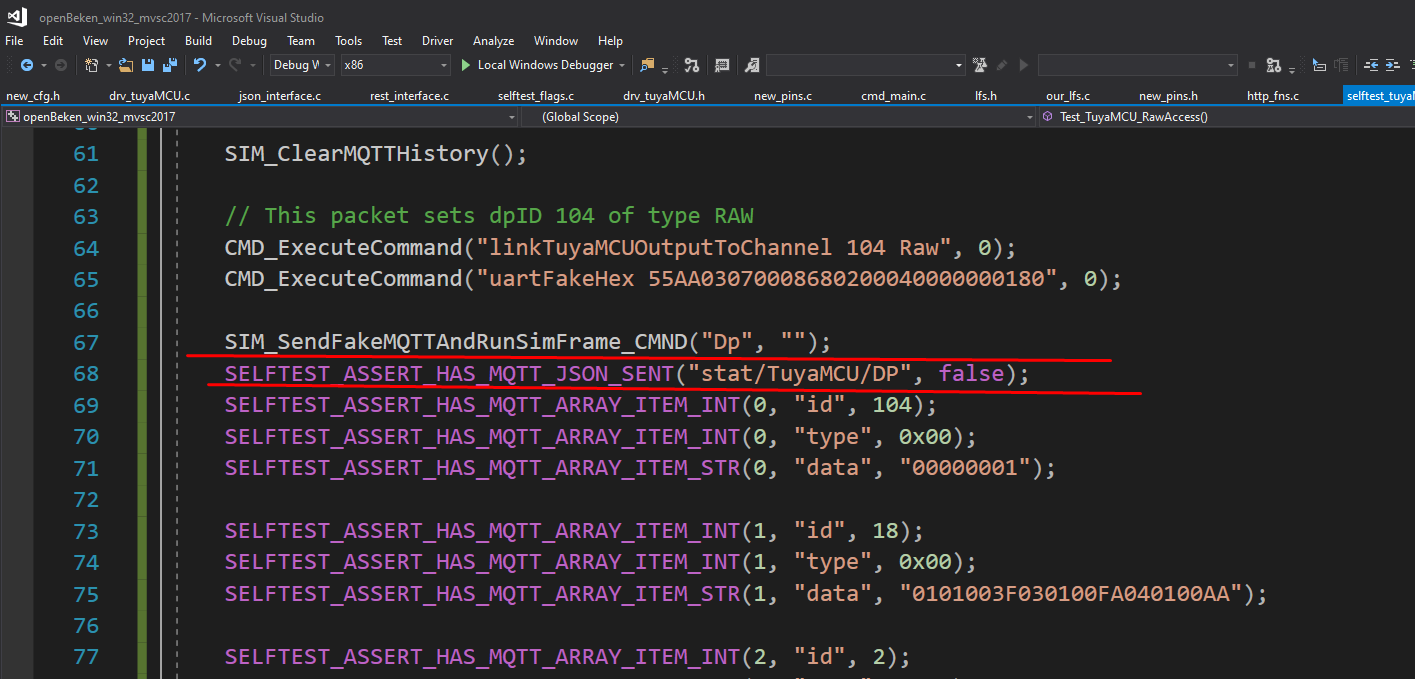This screenshot has width=1415, height=679.
Task: Open the New Project dropdown arrow
Action: click(108, 65)
